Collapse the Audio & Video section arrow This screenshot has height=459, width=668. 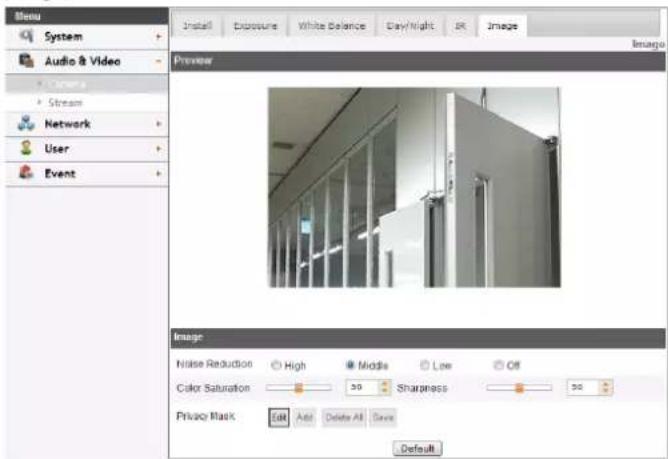pos(158,61)
